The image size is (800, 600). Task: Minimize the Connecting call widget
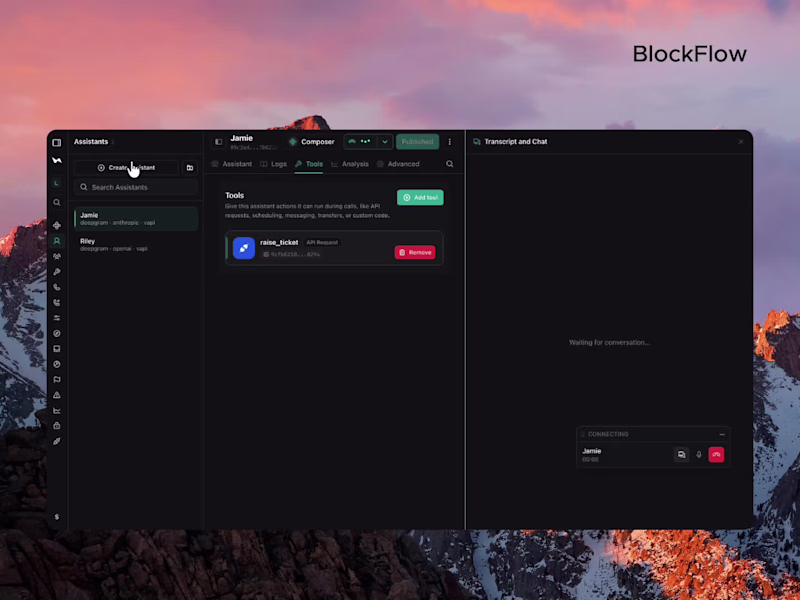(722, 434)
